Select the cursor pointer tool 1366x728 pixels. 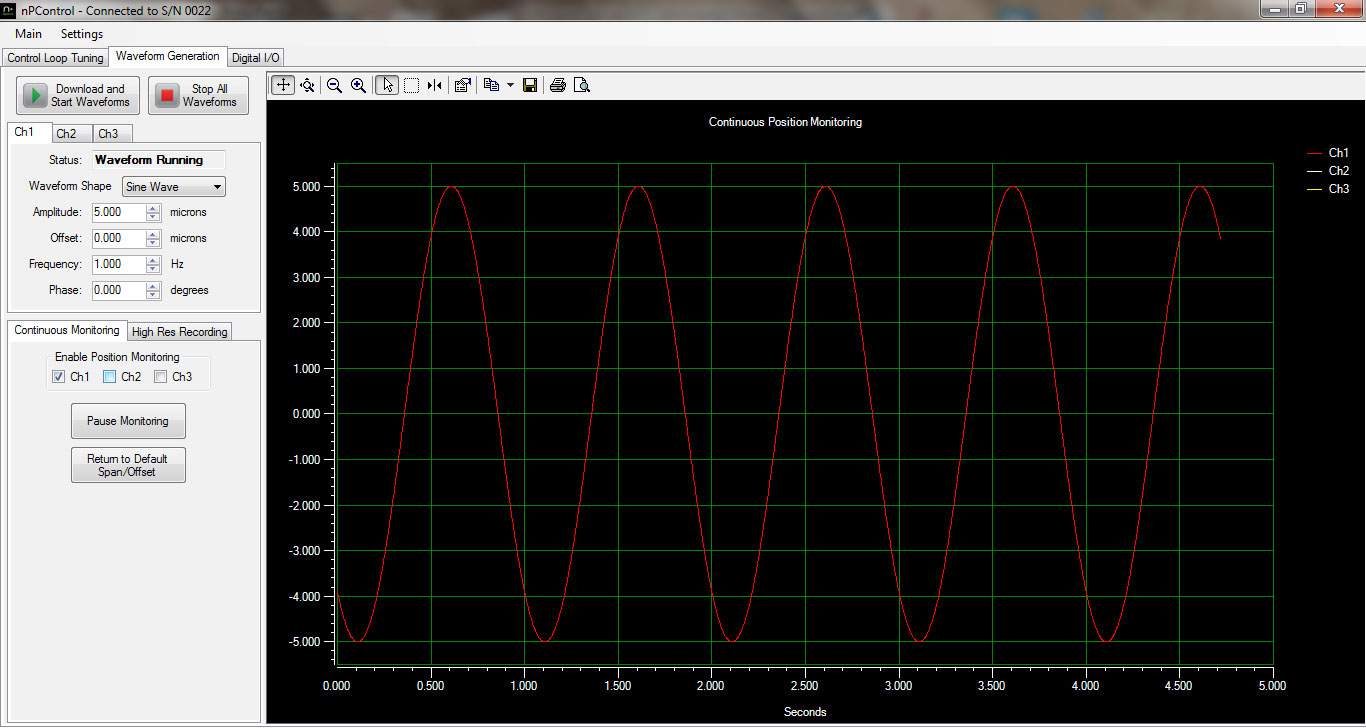(387, 85)
